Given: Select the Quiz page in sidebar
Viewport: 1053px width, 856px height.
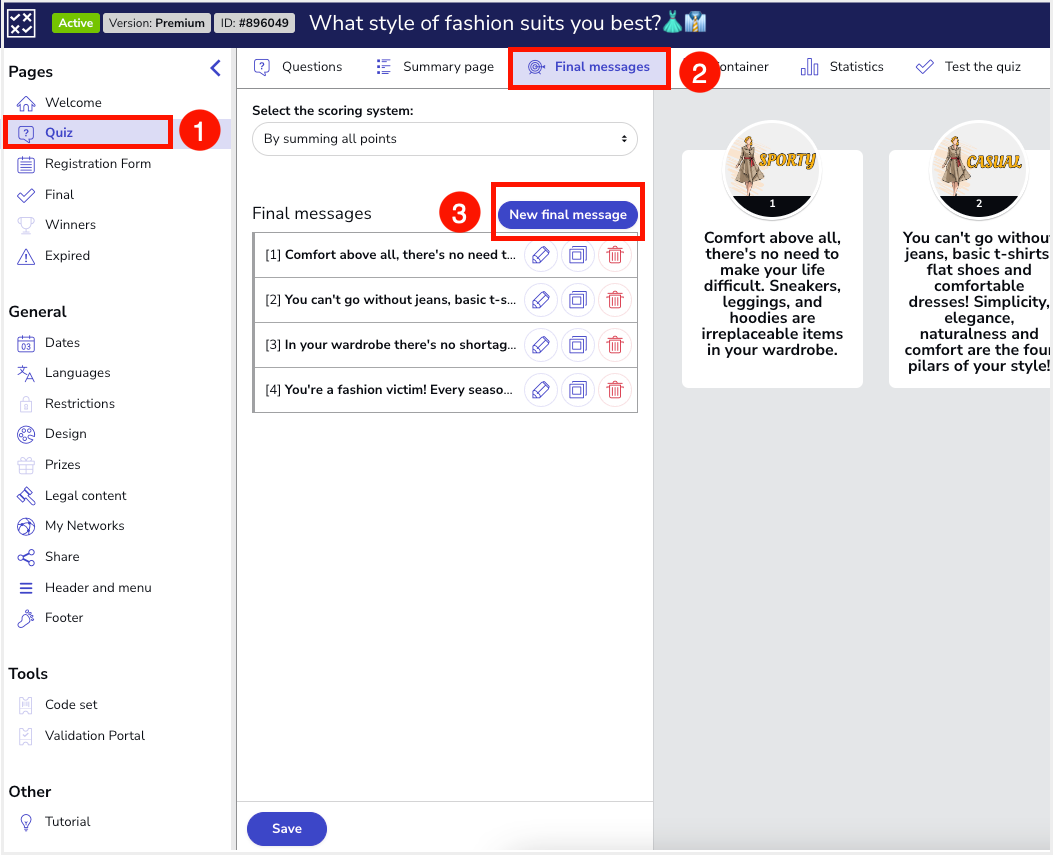Looking at the screenshot, I should pos(89,132).
